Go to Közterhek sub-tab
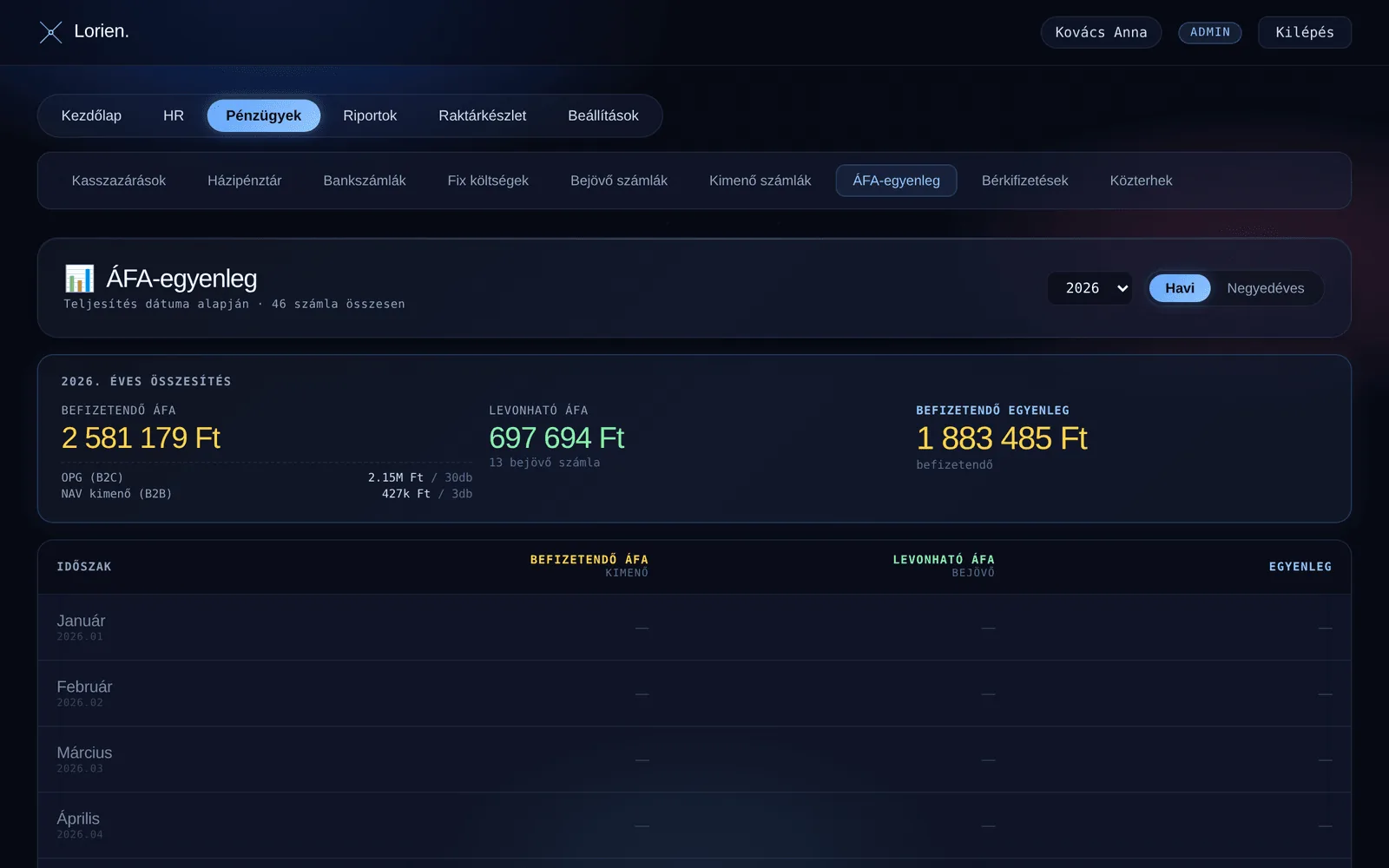Screen dimensions: 1389x868 tap(1141, 181)
